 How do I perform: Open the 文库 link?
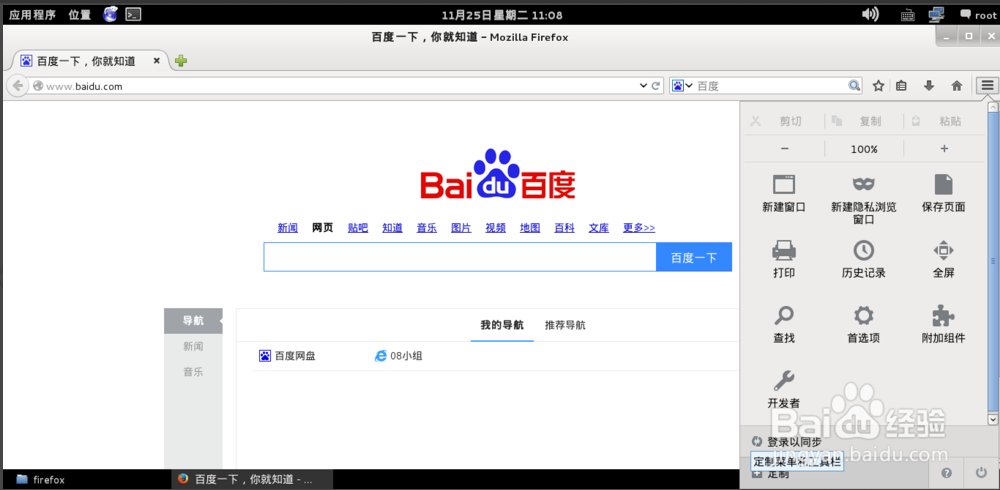coord(599,228)
